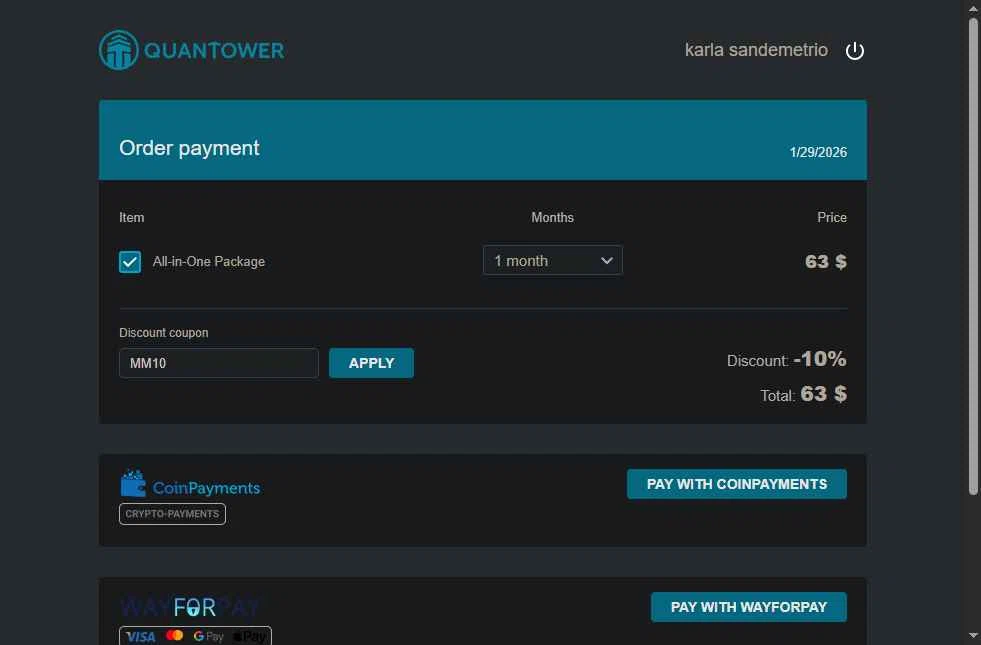Click the page vertical scrollbar thumb
Screen dimensions: 981x645
click(x=973, y=256)
